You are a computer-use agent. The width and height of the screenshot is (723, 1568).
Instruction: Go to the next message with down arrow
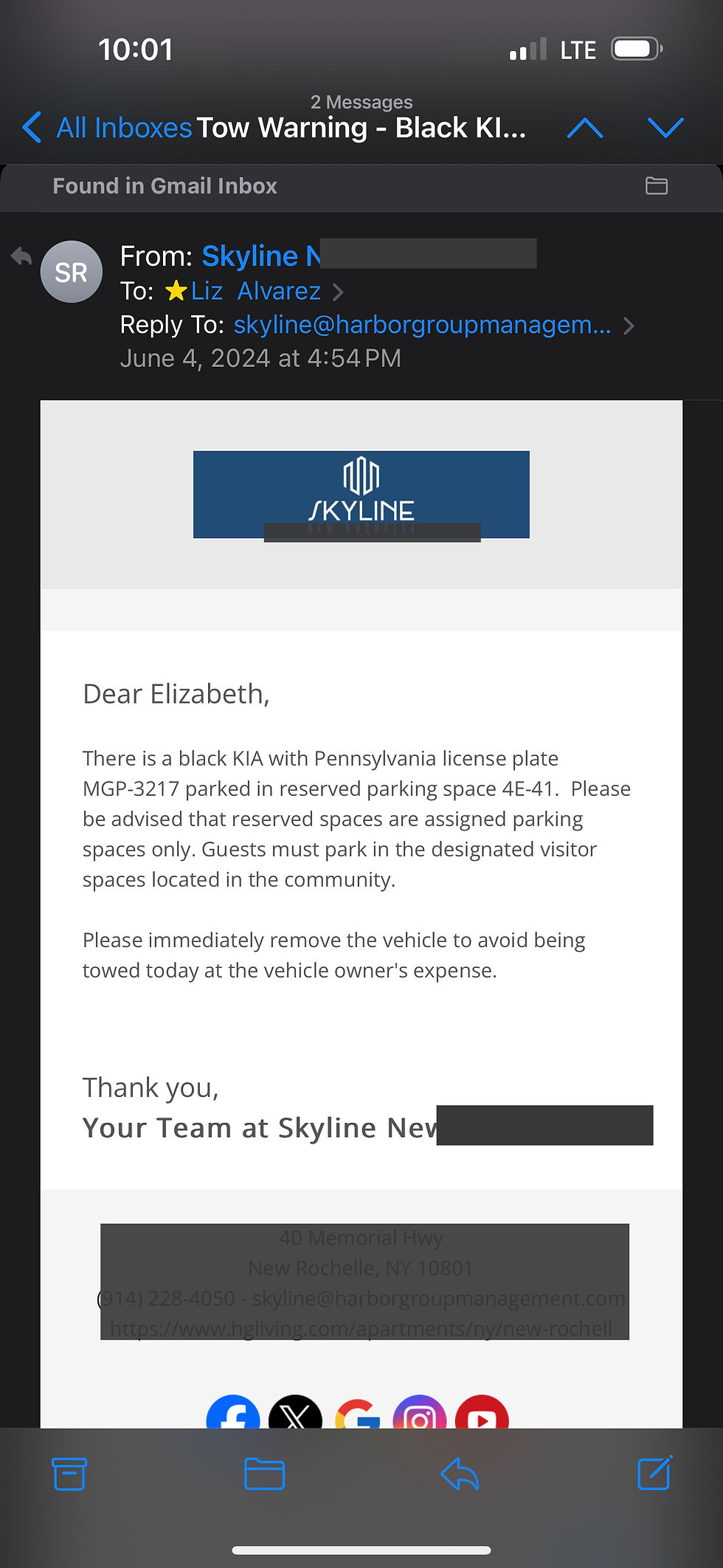coord(665,128)
